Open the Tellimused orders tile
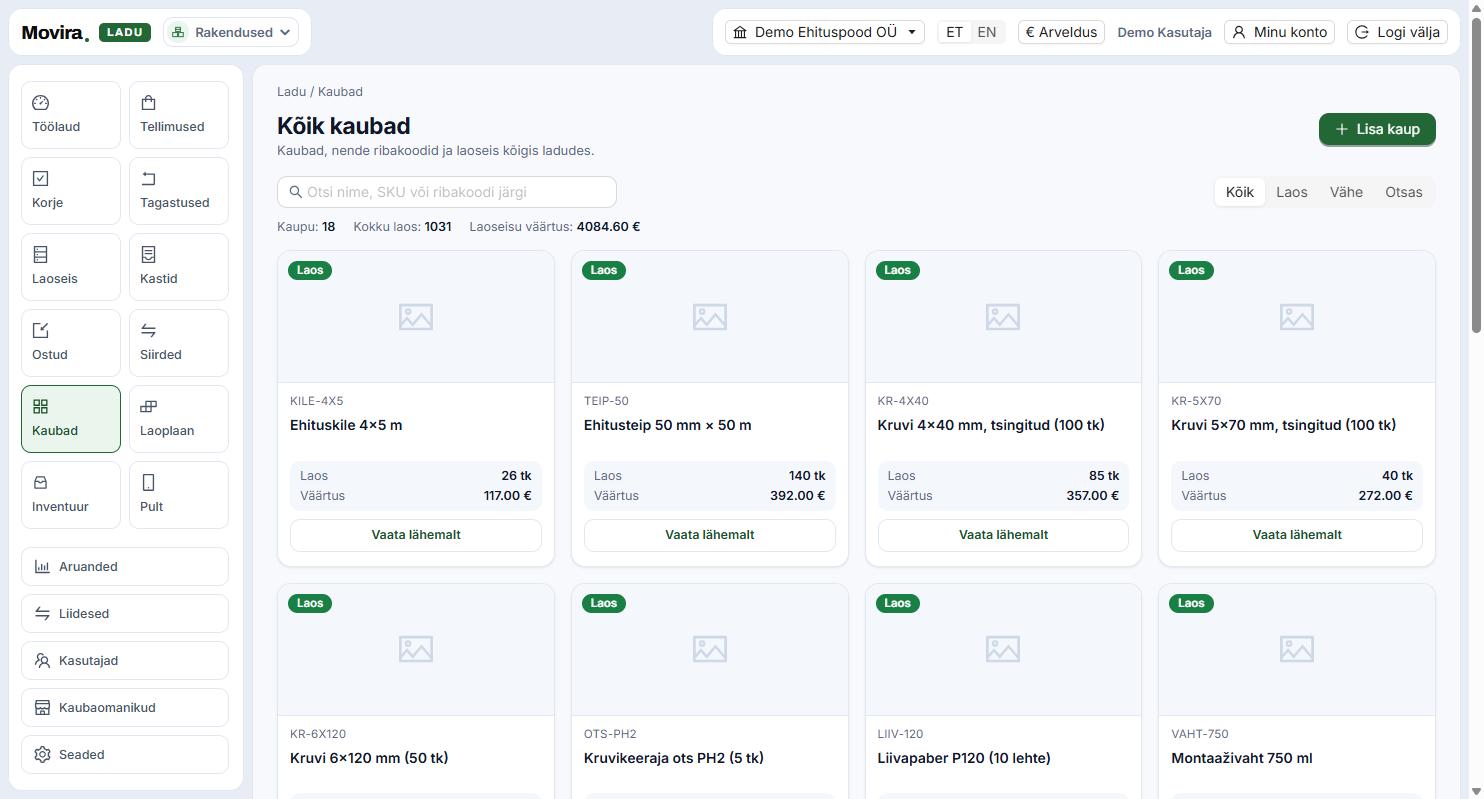Image resolution: width=1484 pixels, height=799 pixels. pos(179,115)
